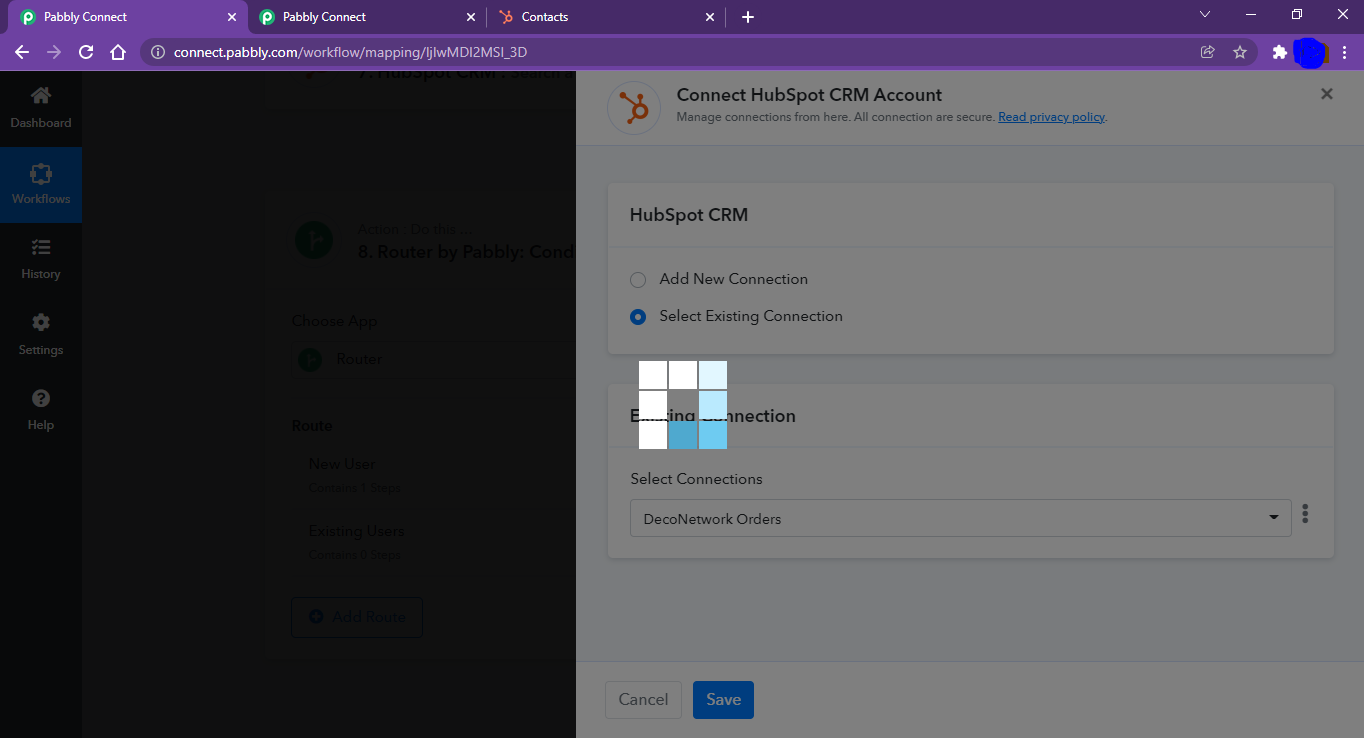Open a new browser tab

748,17
